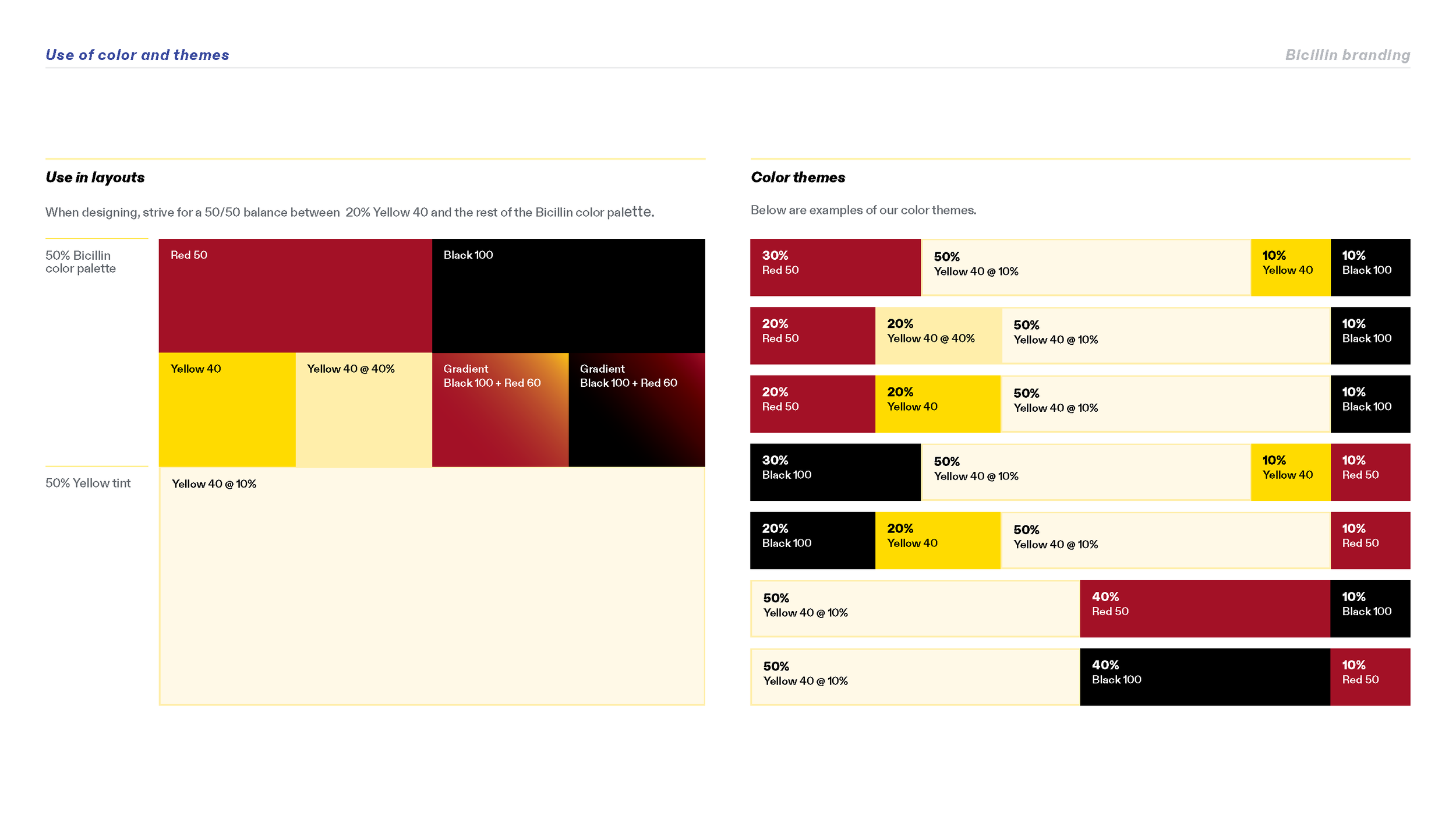The width and height of the screenshot is (1456, 819).
Task: Click the 'Use in layouts' heading
Action: click(x=95, y=177)
